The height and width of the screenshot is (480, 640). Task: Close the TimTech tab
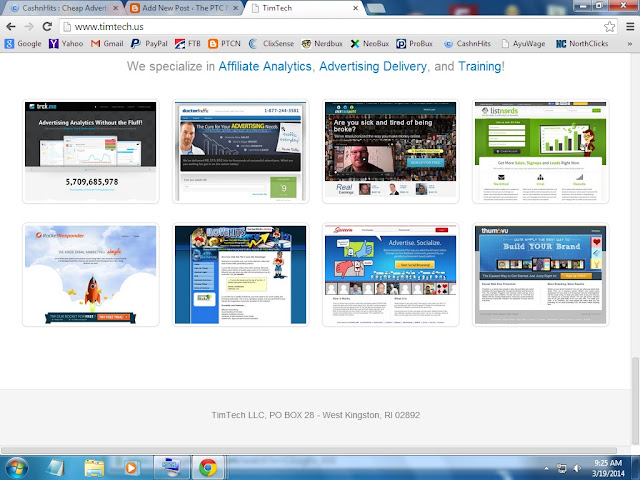click(x=356, y=8)
